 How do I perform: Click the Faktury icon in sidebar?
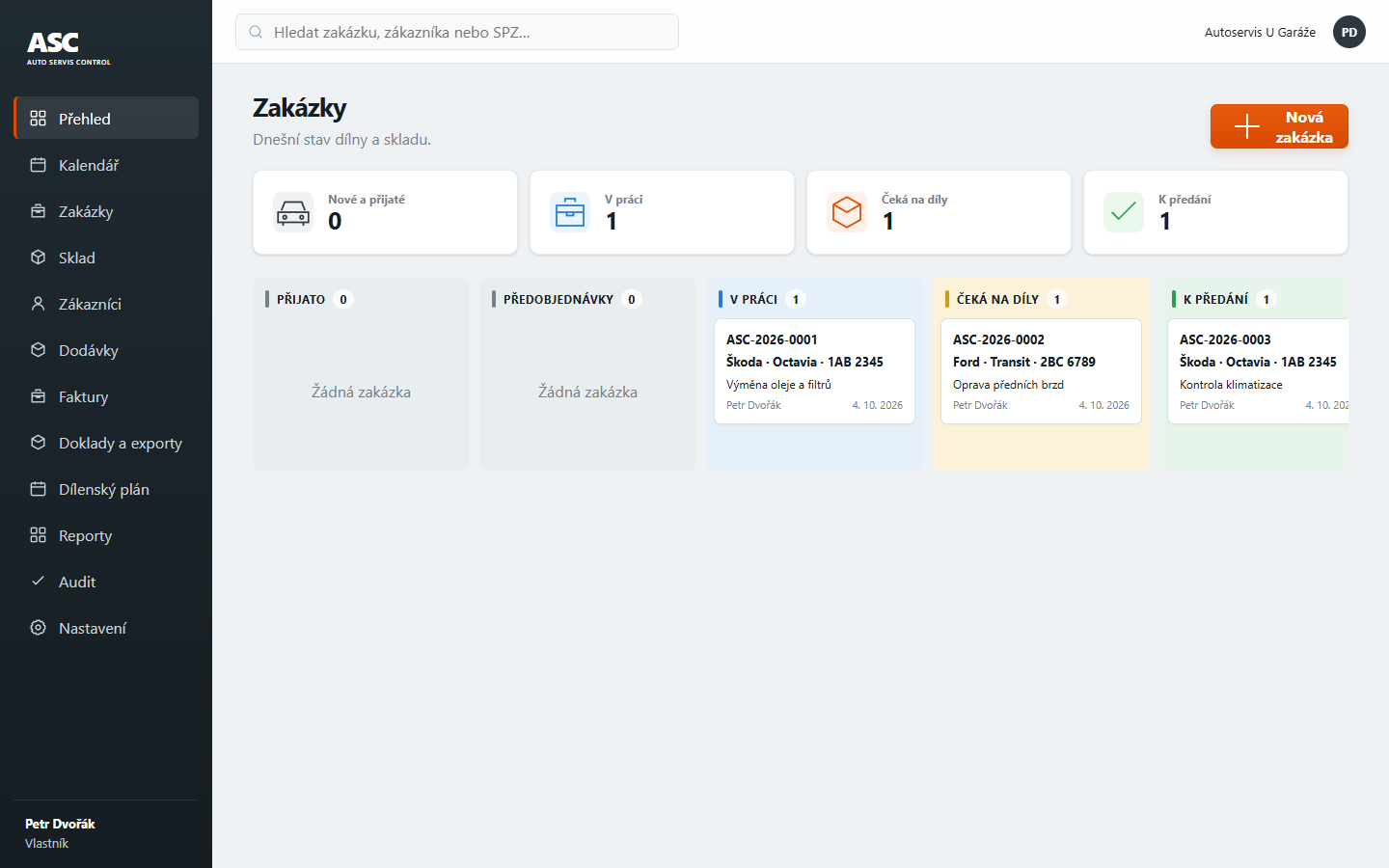[x=38, y=396]
